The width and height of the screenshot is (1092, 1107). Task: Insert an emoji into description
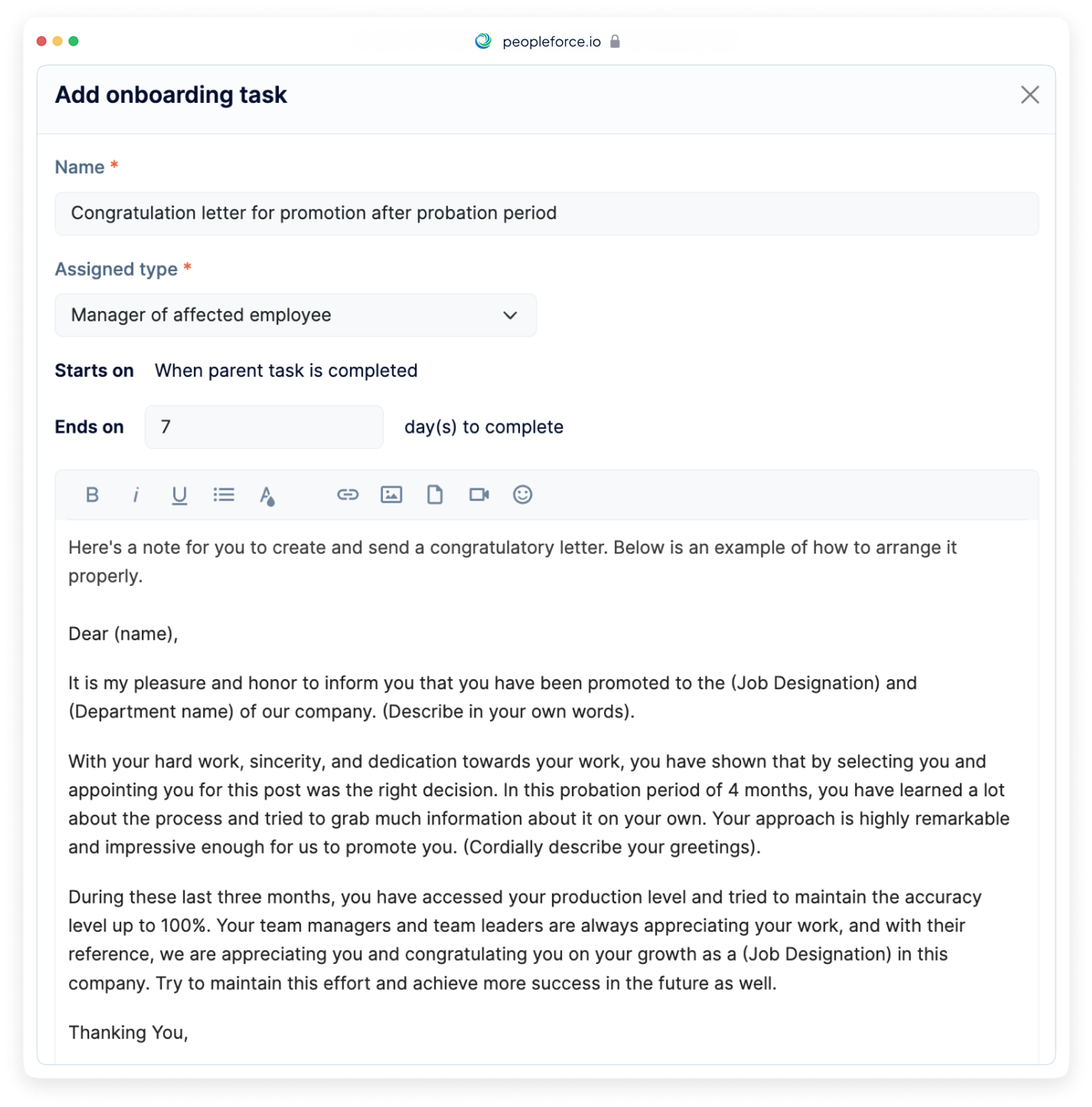525,494
